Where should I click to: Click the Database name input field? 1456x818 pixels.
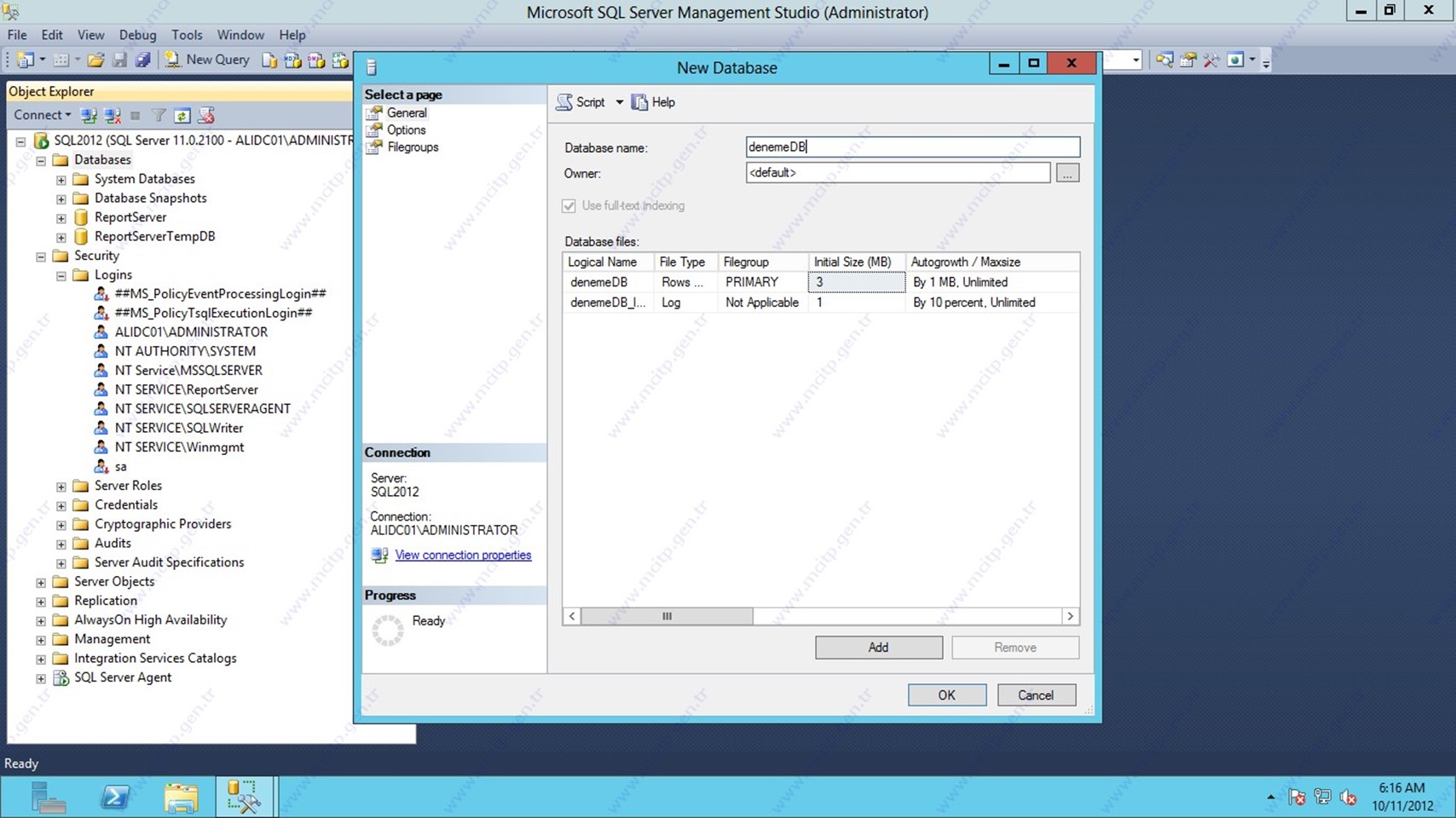[x=913, y=147]
